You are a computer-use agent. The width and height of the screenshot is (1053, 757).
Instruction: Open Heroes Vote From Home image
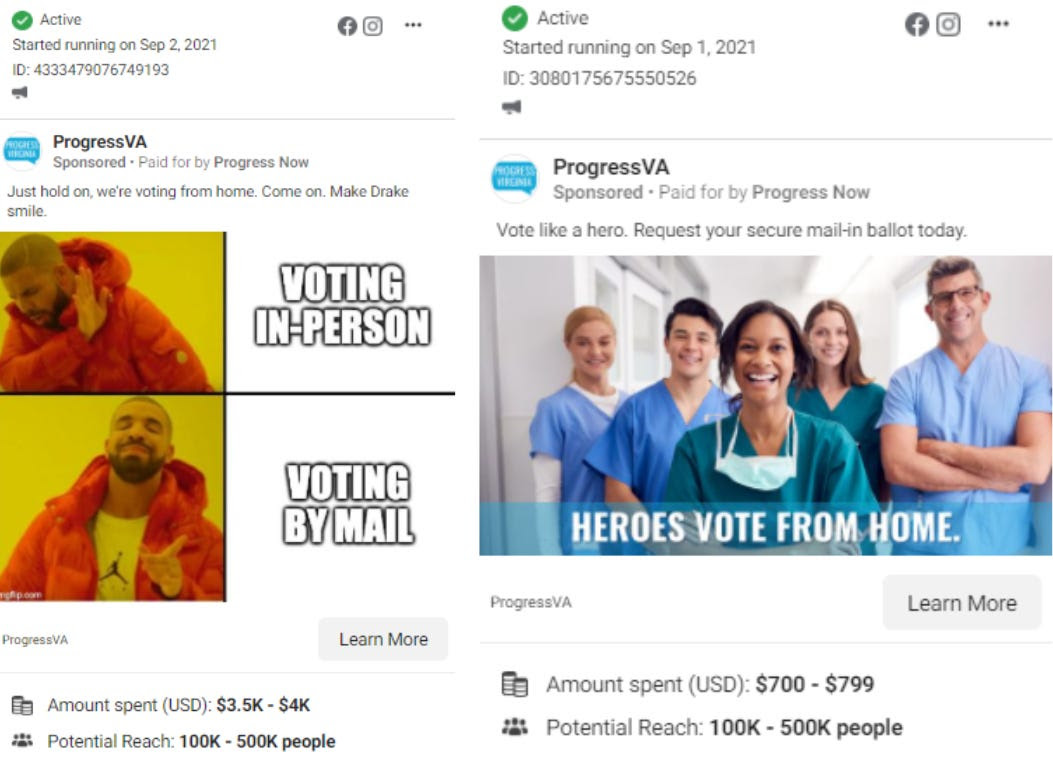(x=766, y=405)
